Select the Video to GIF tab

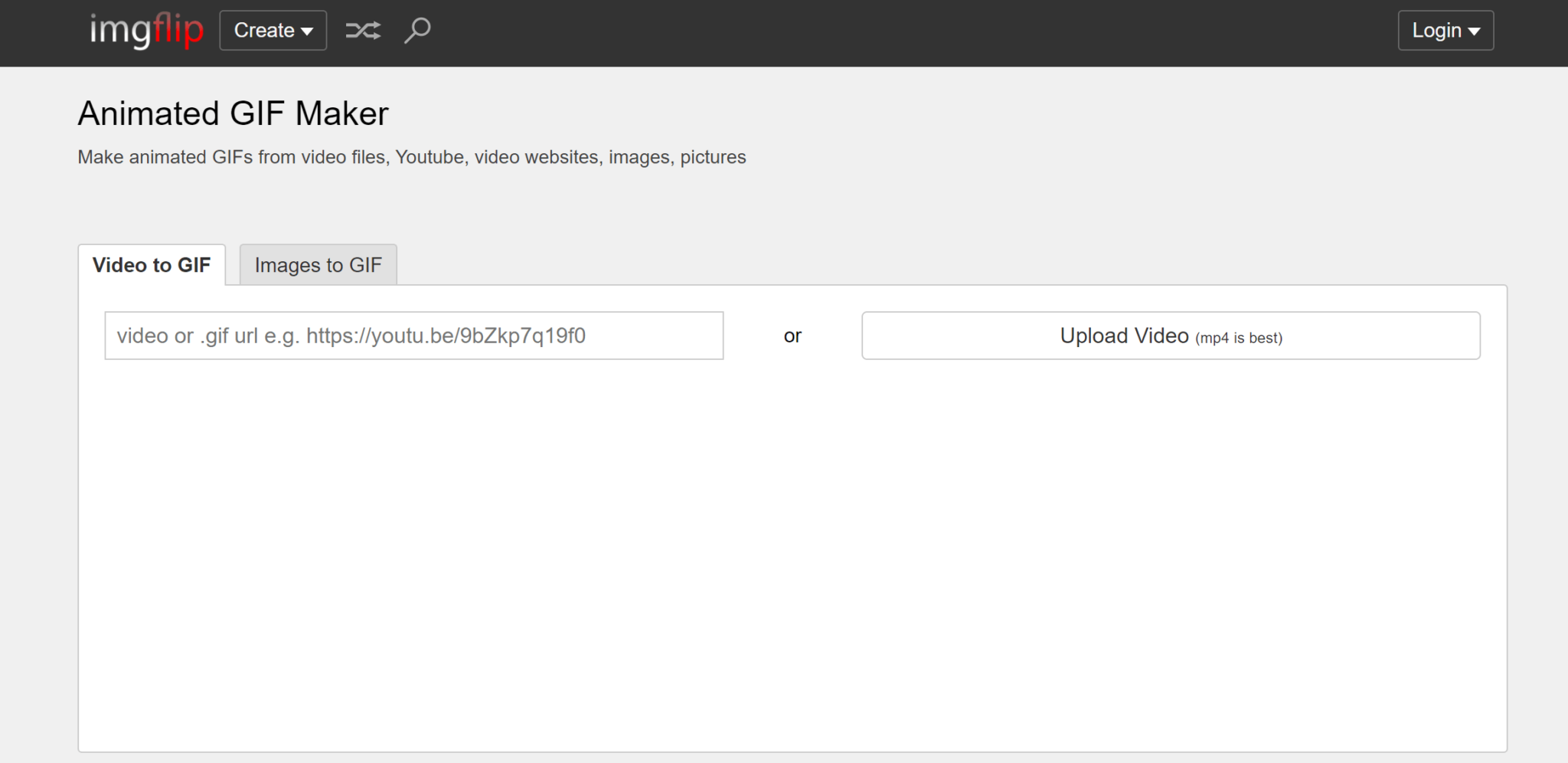(x=152, y=265)
